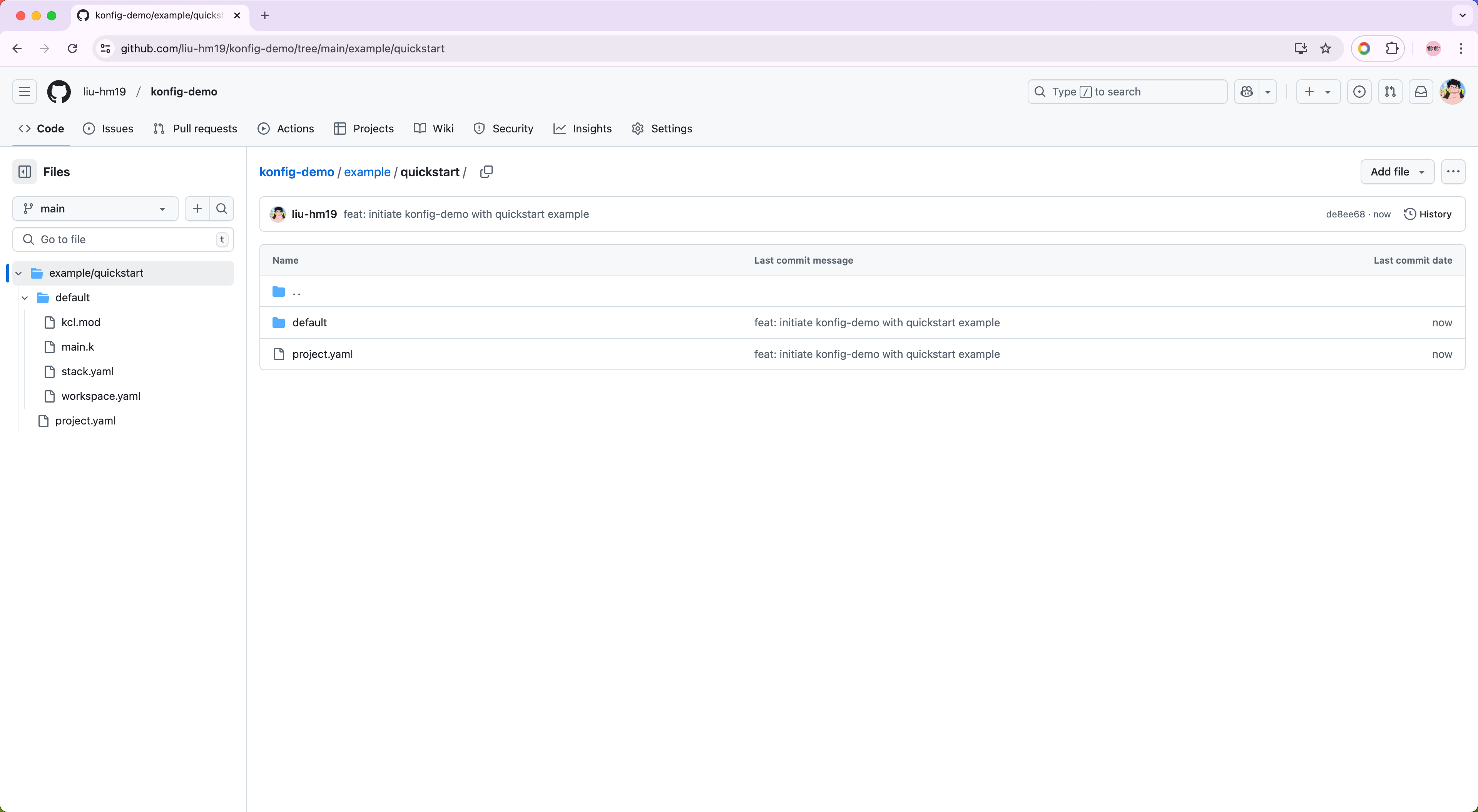This screenshot has width=1478, height=812.
Task: Open the issues icon in header
Action: (1359, 92)
